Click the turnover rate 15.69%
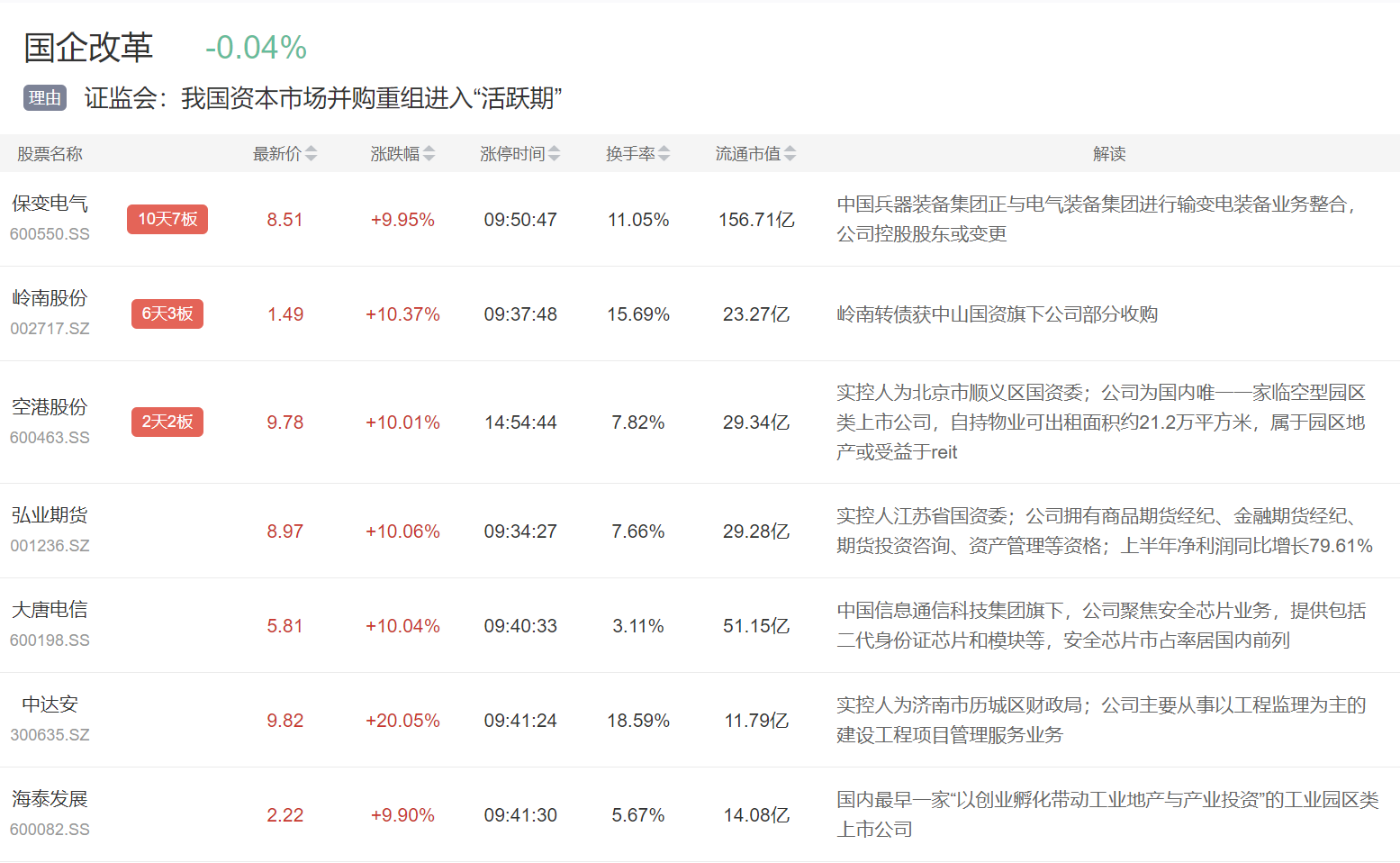Screen dimensions: 1400x863 [x=638, y=314]
